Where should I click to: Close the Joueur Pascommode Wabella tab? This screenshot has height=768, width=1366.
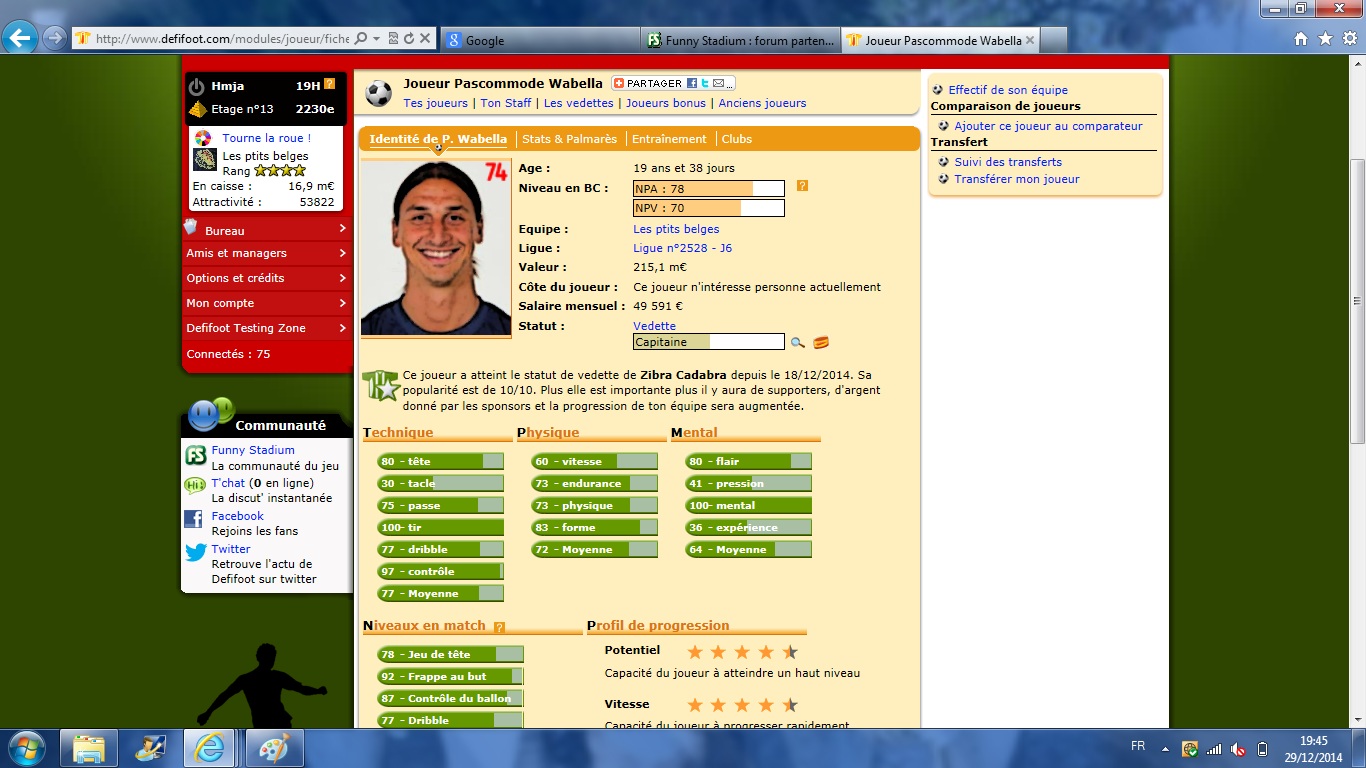point(1031,40)
